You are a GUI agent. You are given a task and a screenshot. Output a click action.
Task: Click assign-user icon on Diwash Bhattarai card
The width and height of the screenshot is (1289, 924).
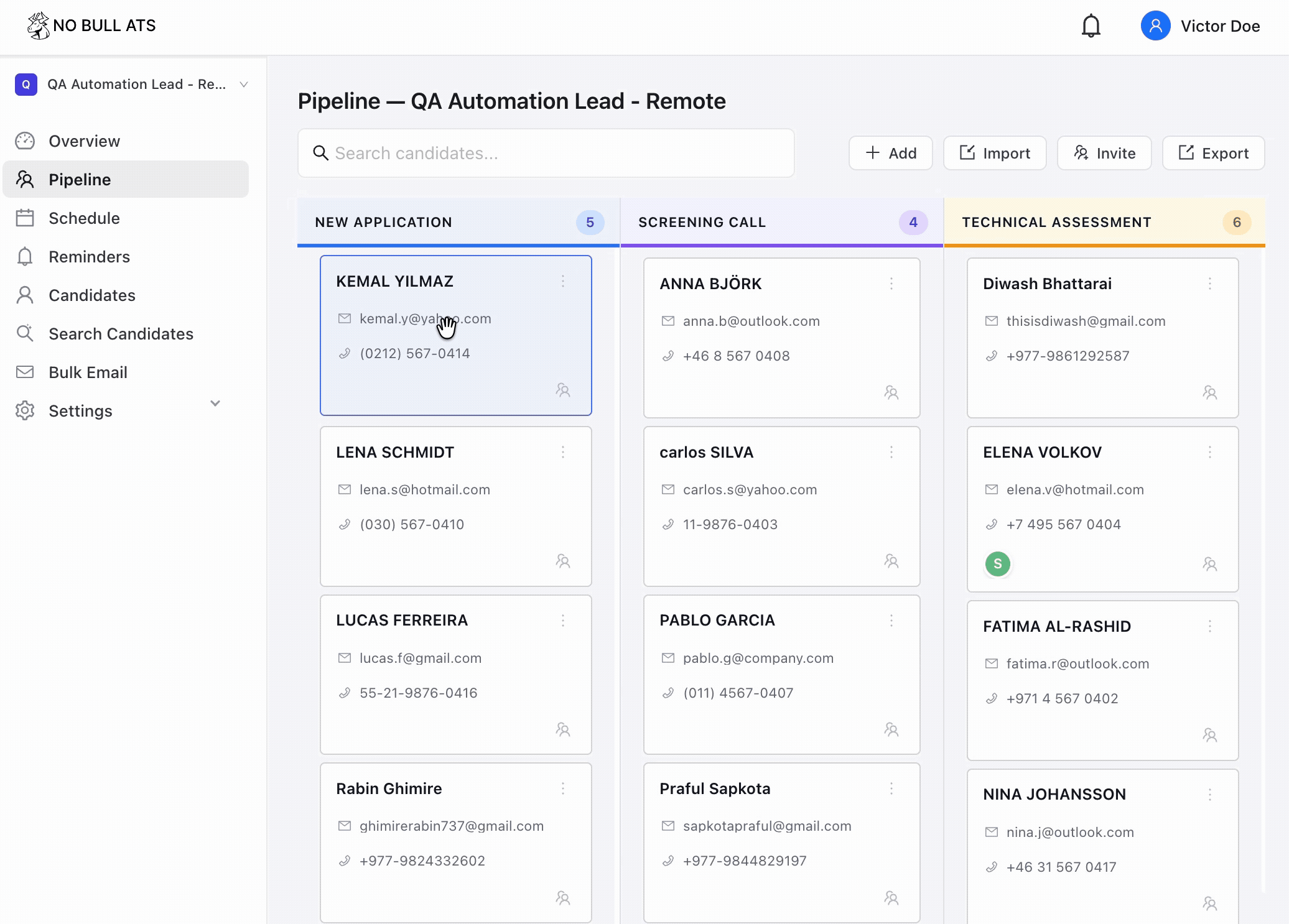(x=1210, y=392)
